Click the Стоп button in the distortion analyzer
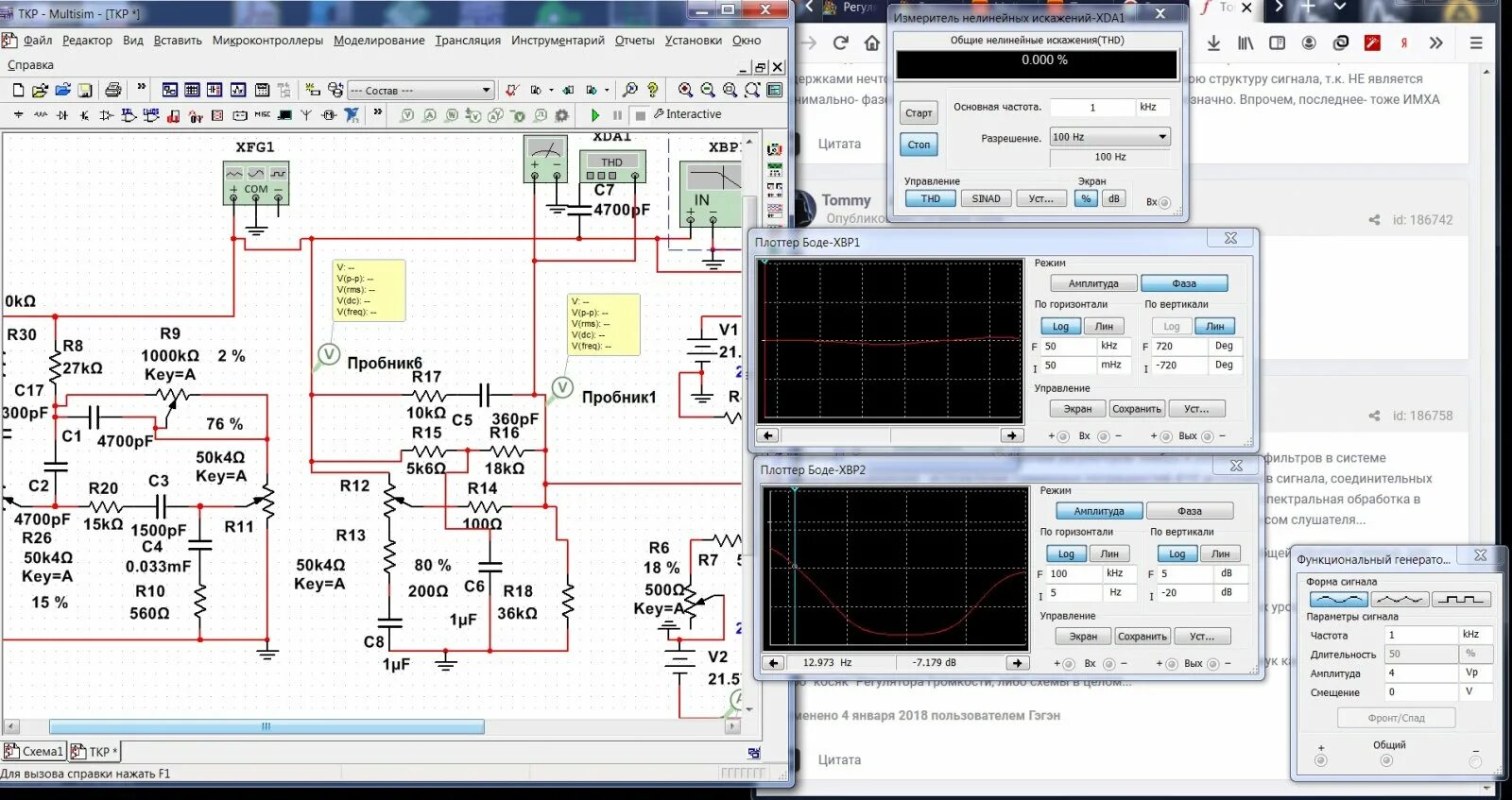This screenshot has height=800, width=1512. 919,145
